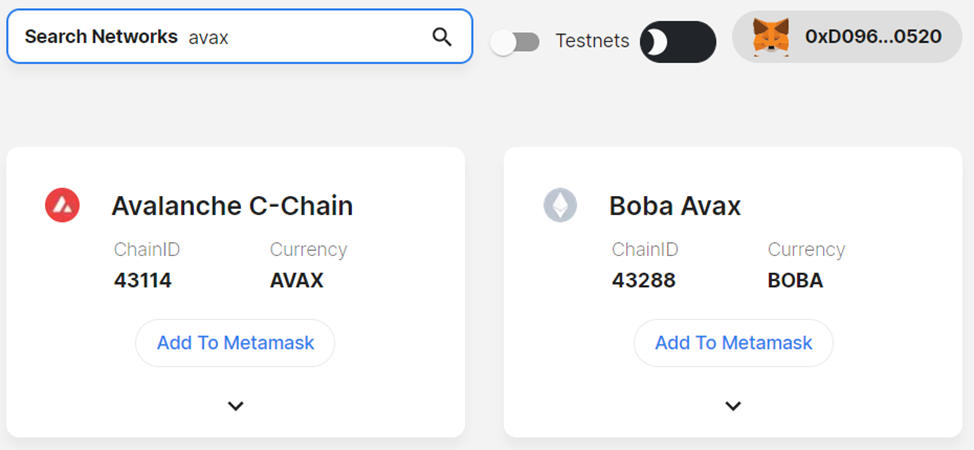Click the BOBA currency value
This screenshot has height=450, width=974.
(795, 281)
